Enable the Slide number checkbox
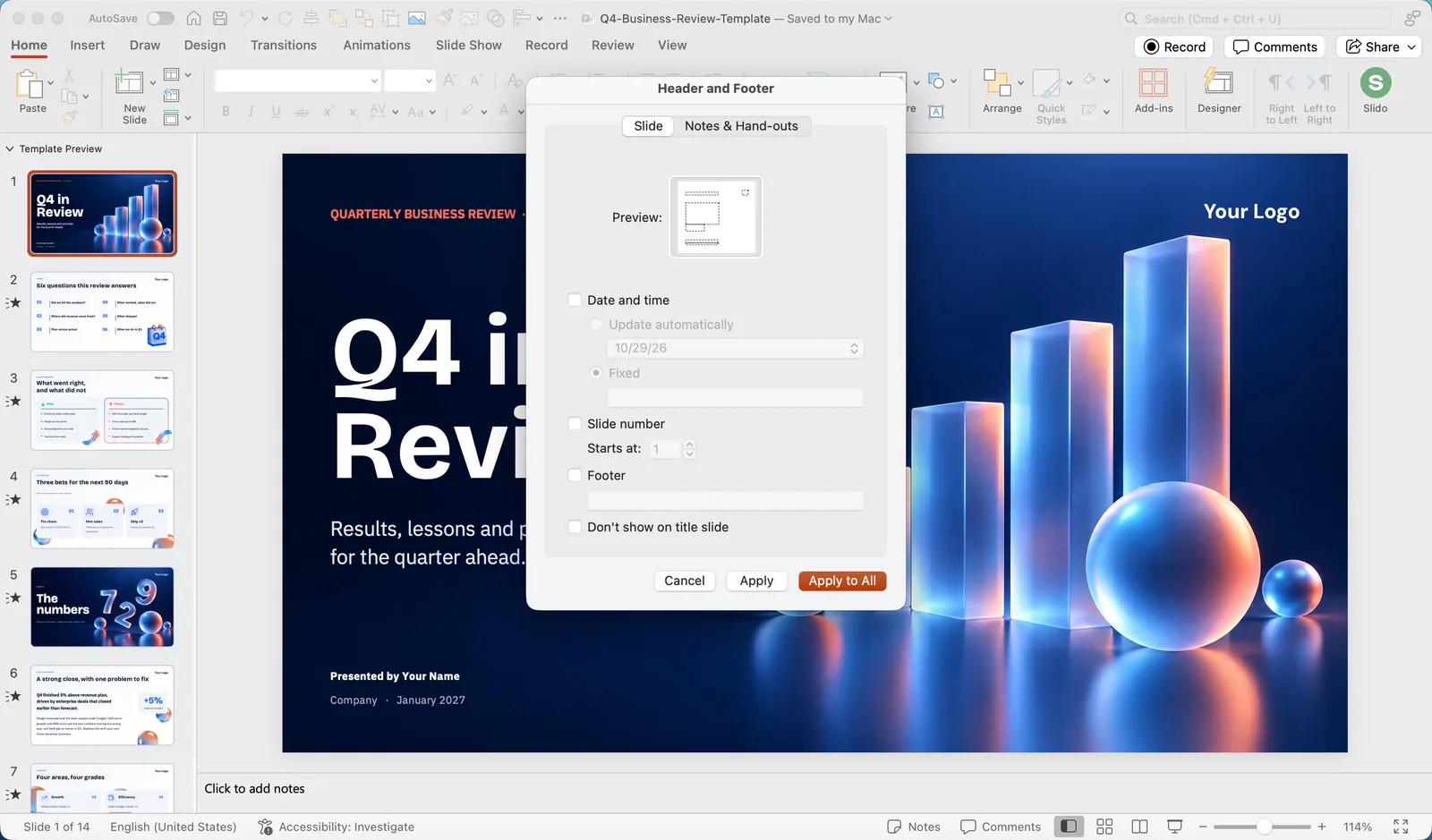Screen dimensions: 1432x840 point(575,424)
